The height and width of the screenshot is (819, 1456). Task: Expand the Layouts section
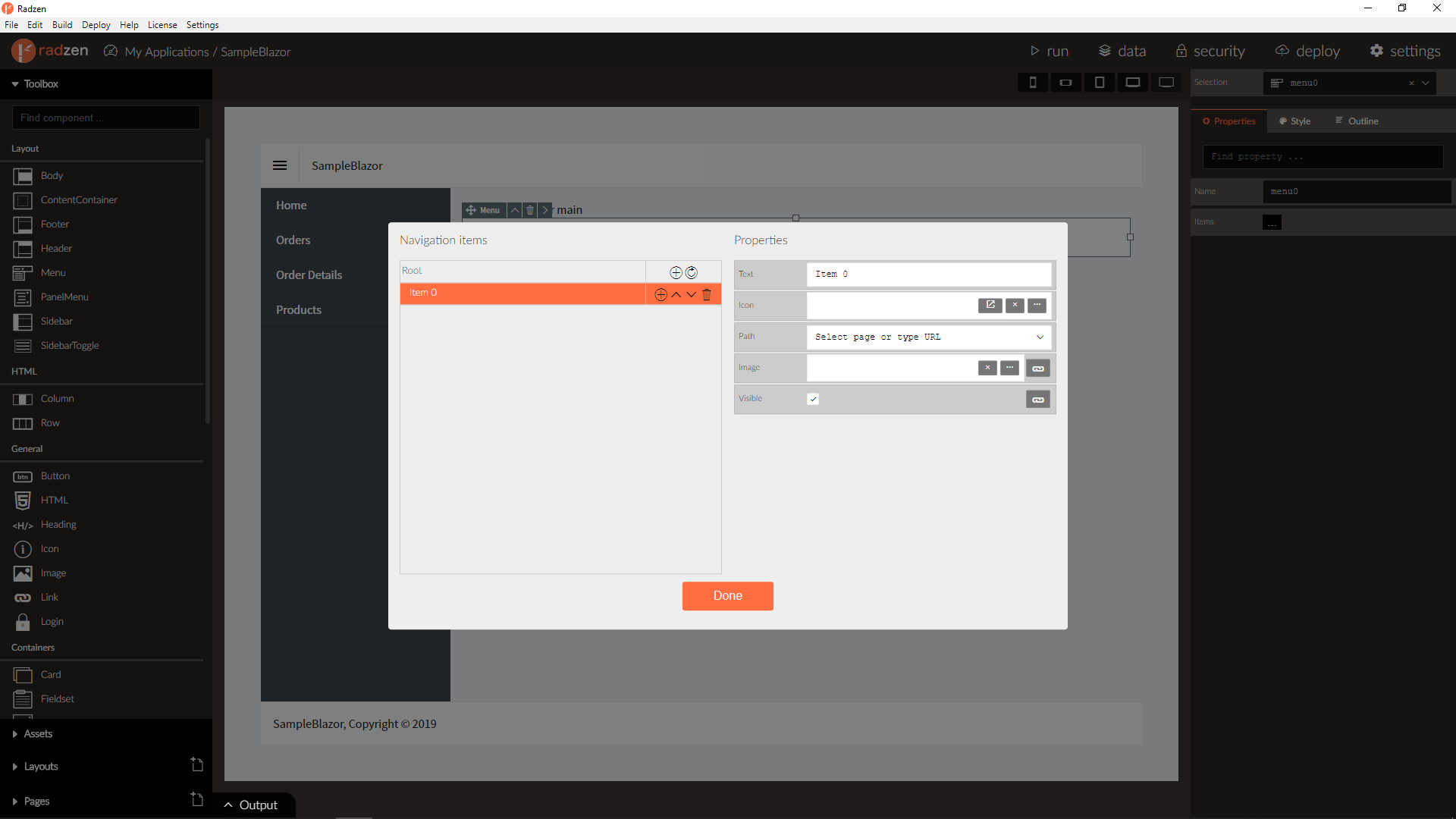pyautogui.click(x=35, y=767)
